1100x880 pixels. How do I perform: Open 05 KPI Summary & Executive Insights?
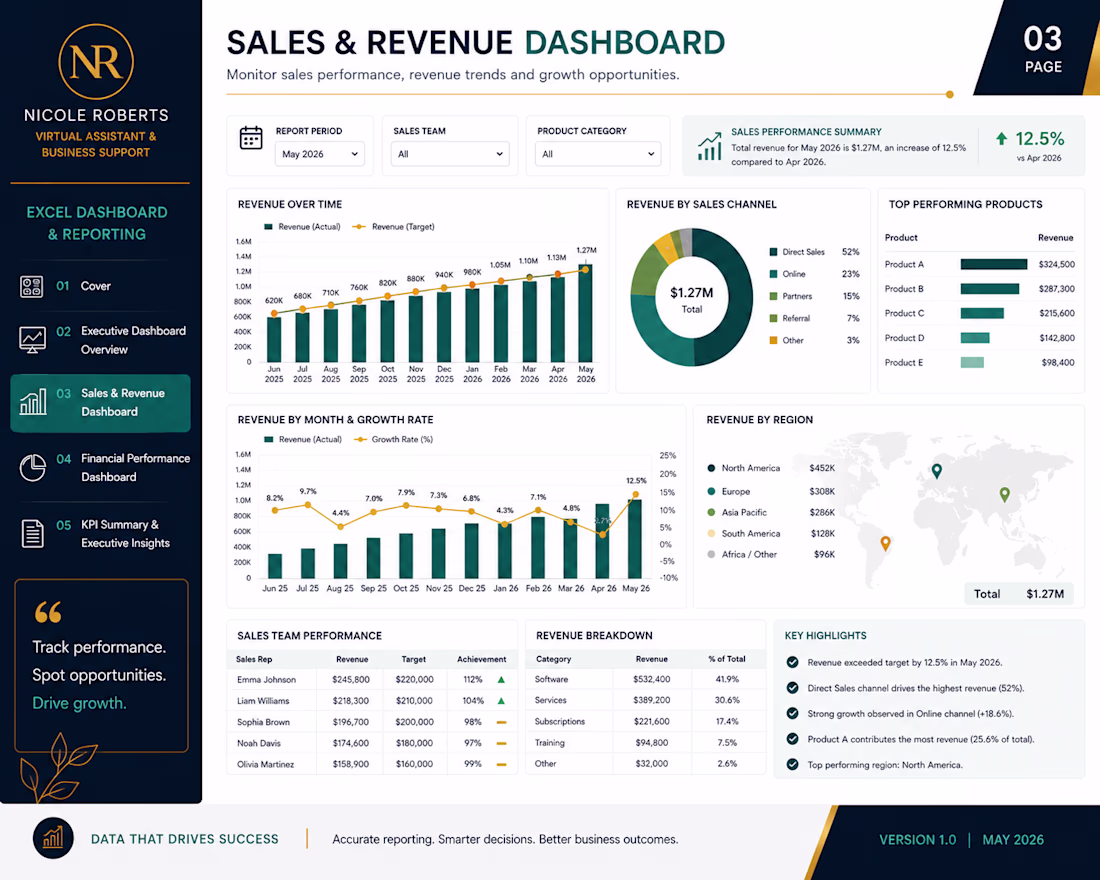click(100, 534)
